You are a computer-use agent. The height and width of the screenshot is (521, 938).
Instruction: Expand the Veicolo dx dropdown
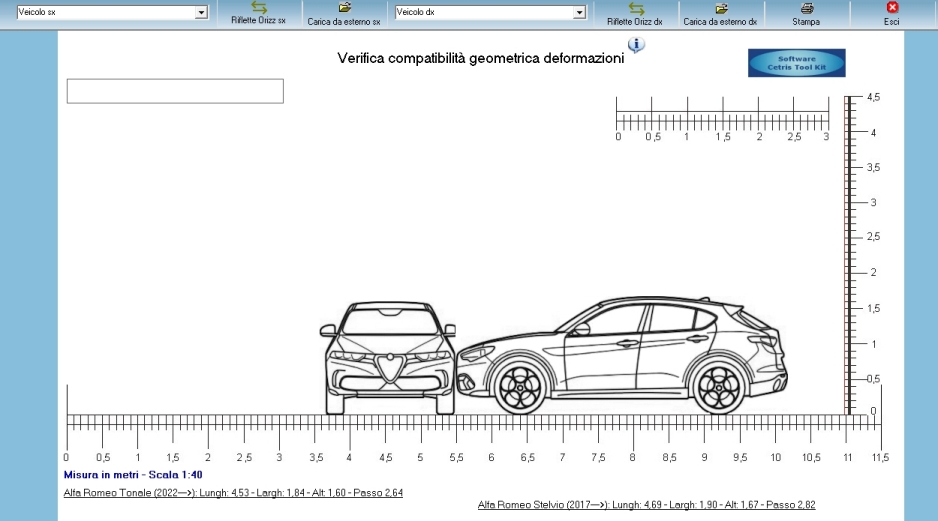tap(579, 13)
